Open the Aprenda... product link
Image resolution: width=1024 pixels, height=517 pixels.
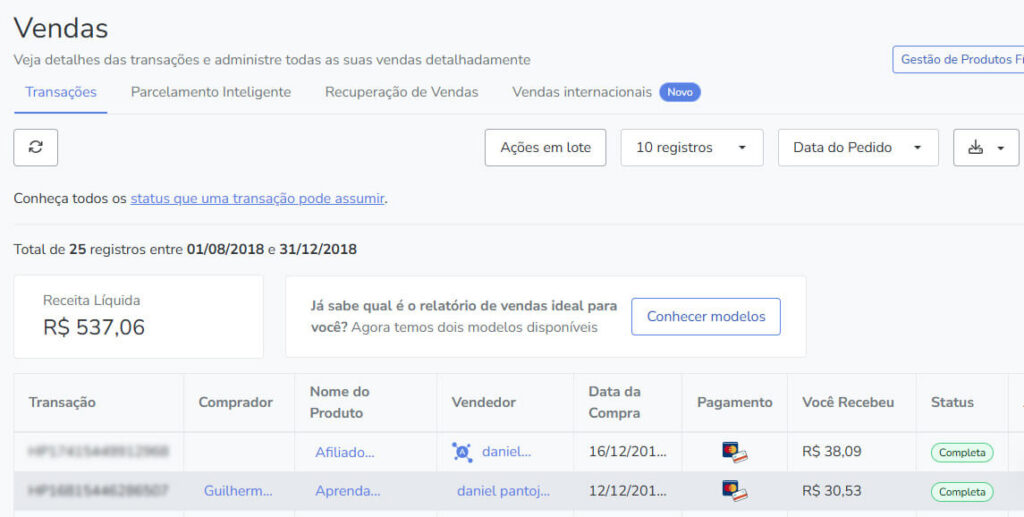point(347,491)
